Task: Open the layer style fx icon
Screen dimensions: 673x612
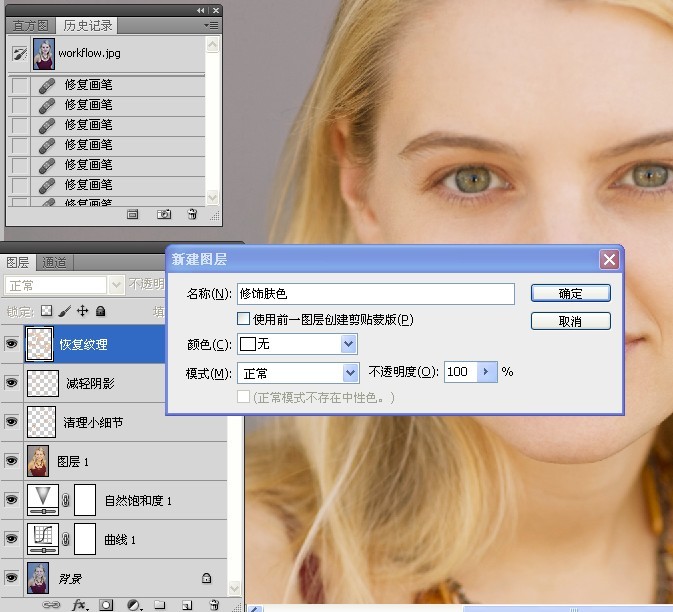Action: tap(80, 605)
